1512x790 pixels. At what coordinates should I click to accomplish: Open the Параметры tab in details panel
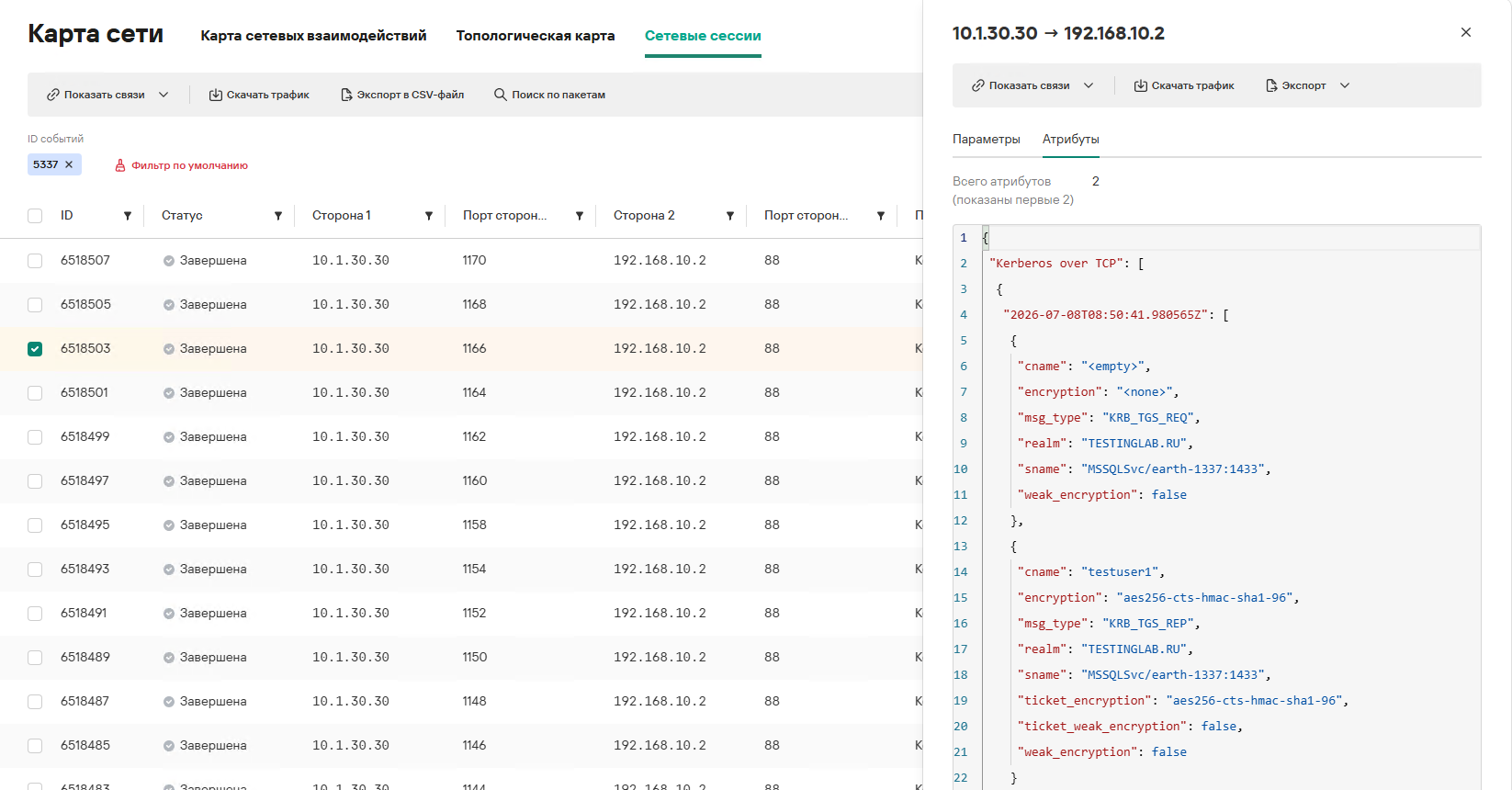click(987, 140)
